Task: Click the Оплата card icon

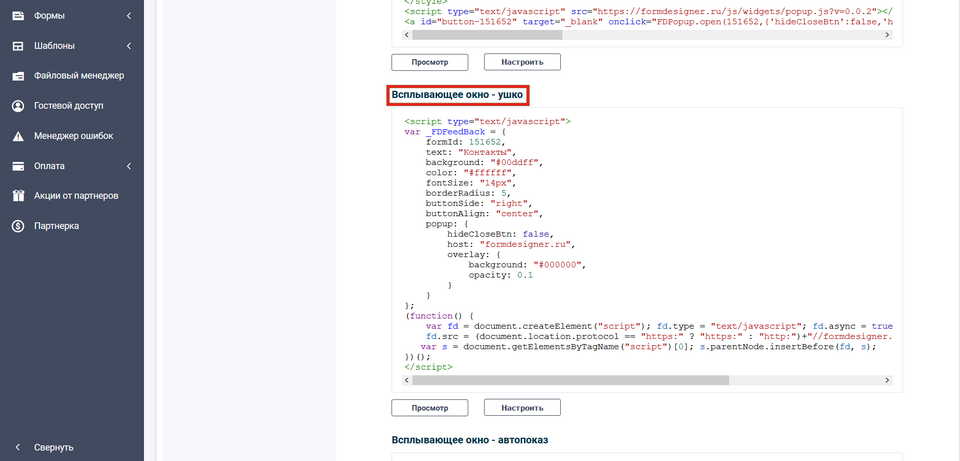Action: pyautogui.click(x=18, y=166)
